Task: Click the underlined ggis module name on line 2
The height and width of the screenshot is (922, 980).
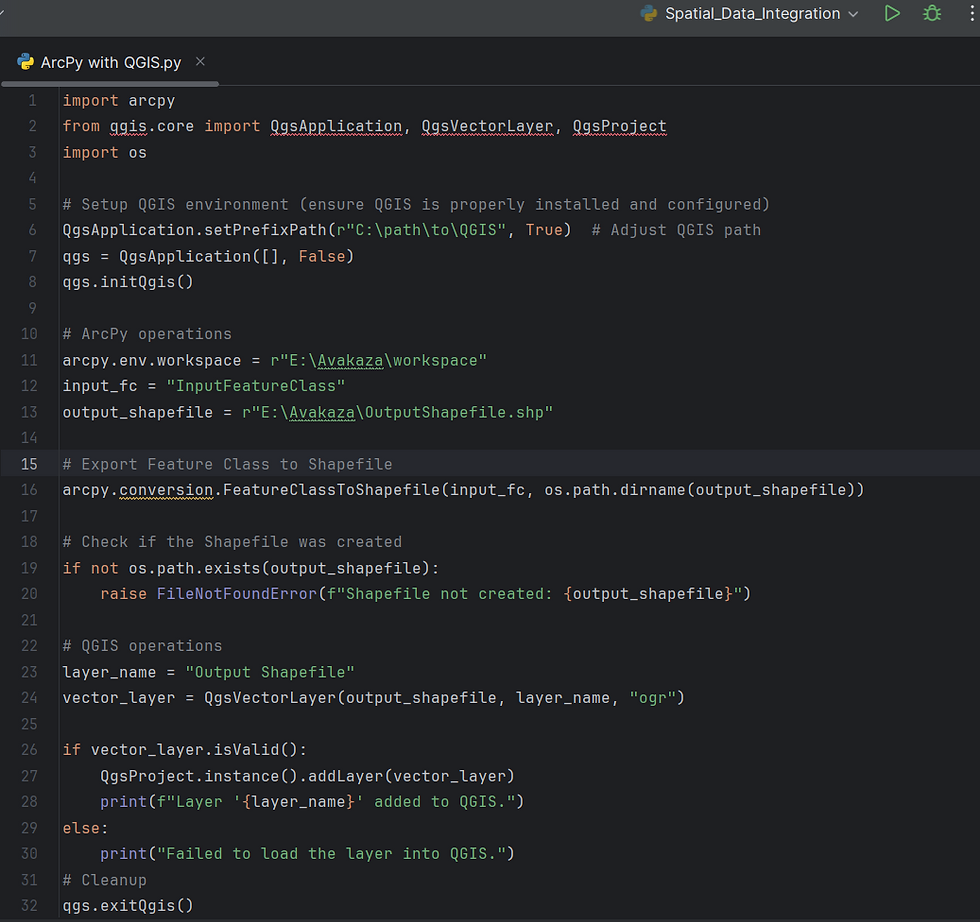Action: (x=128, y=126)
